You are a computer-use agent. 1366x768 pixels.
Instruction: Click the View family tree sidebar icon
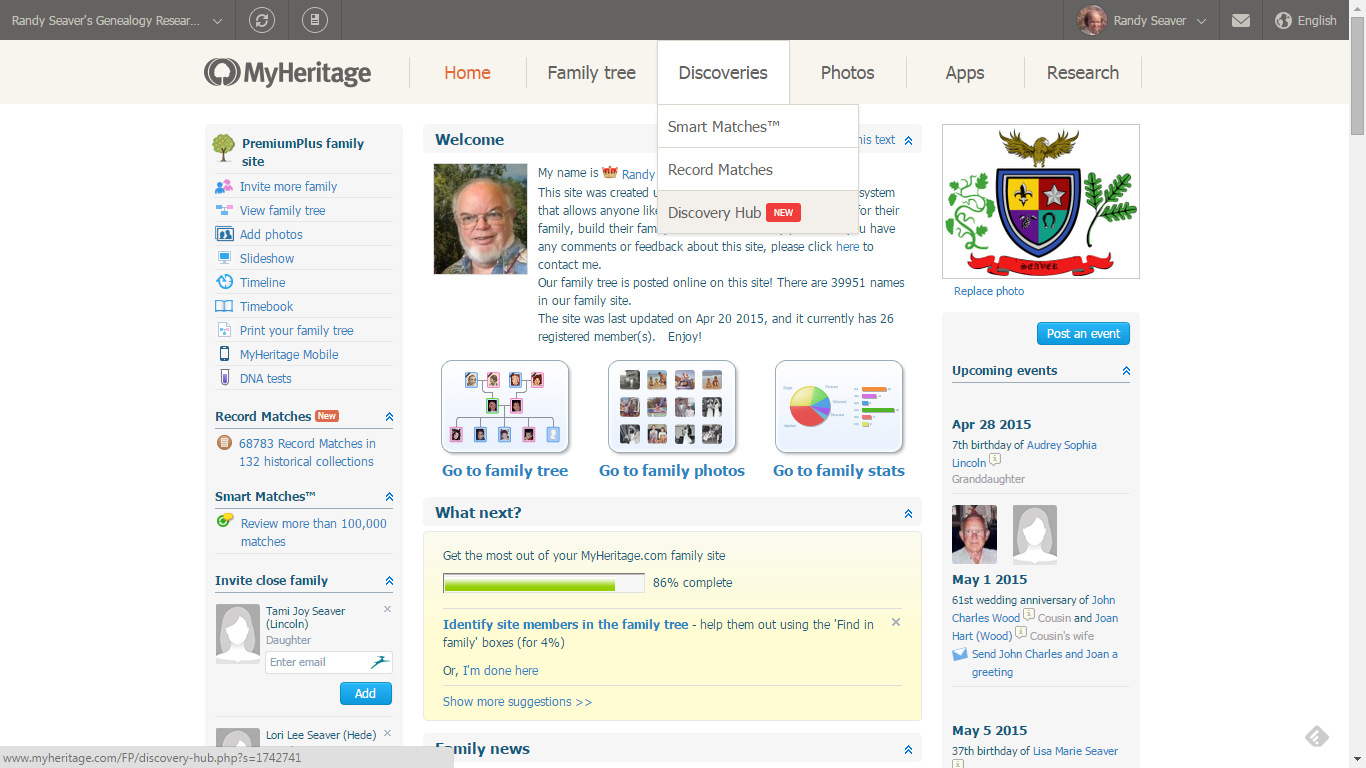pyautogui.click(x=224, y=211)
